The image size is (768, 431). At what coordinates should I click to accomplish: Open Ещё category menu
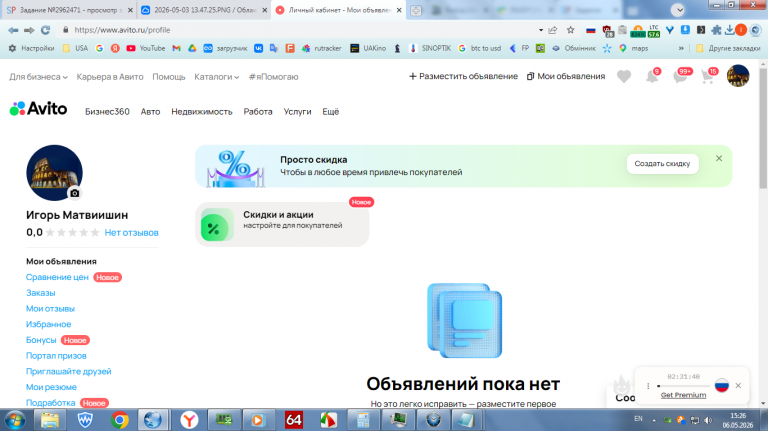coord(331,112)
